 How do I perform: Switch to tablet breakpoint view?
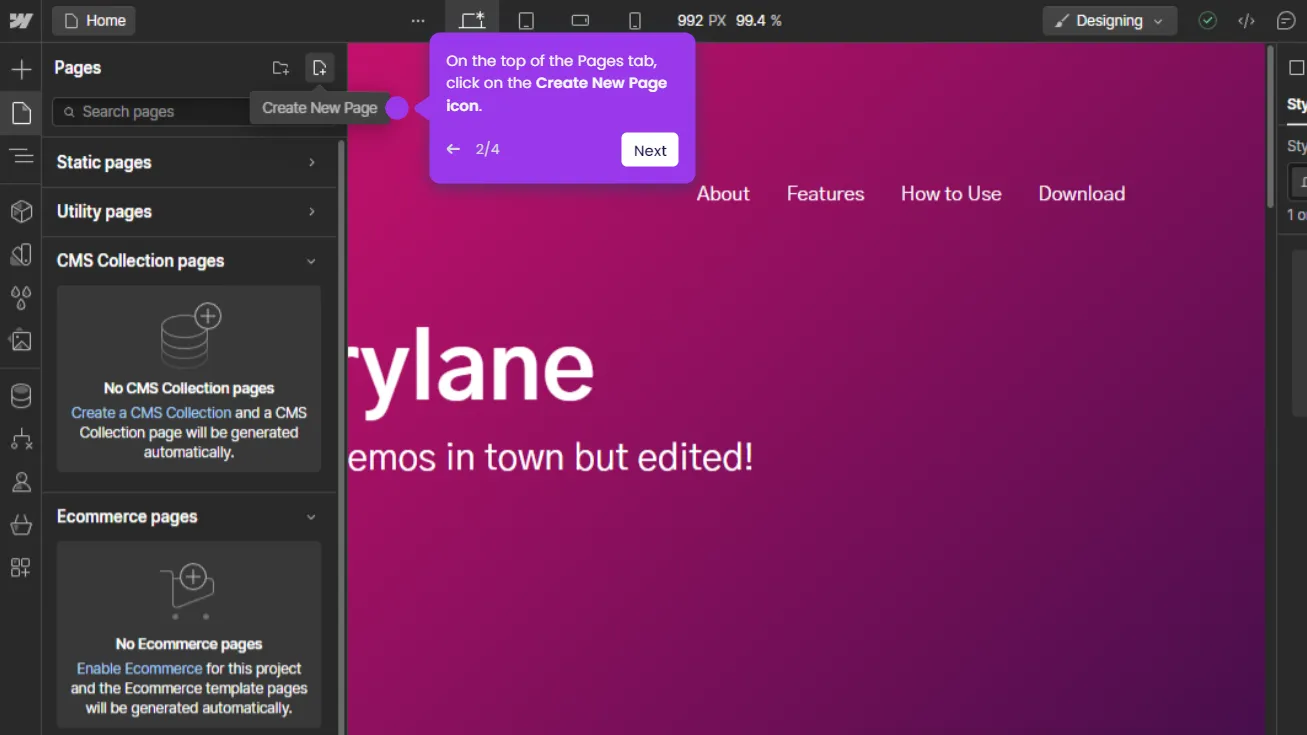click(x=526, y=20)
